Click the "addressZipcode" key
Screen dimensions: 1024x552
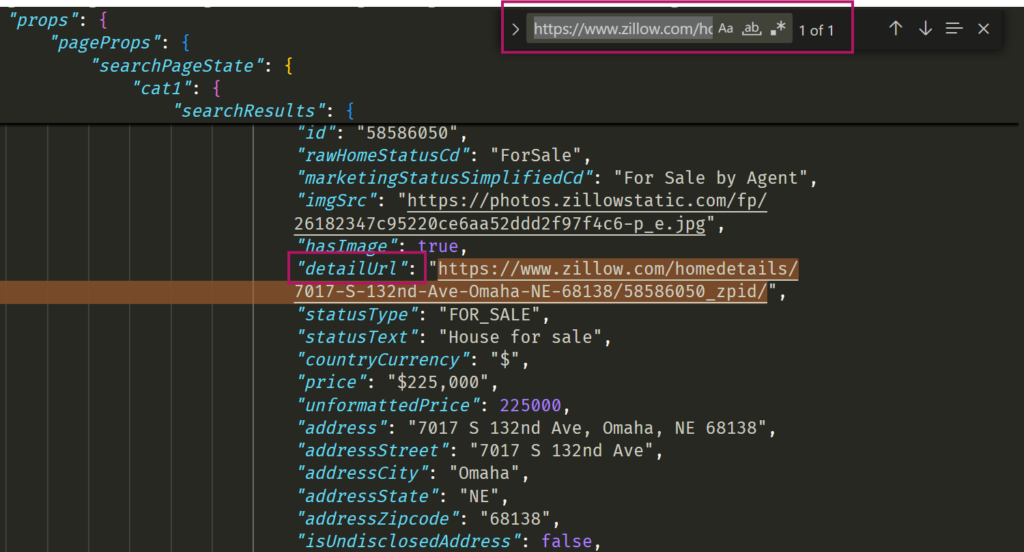coord(377,519)
